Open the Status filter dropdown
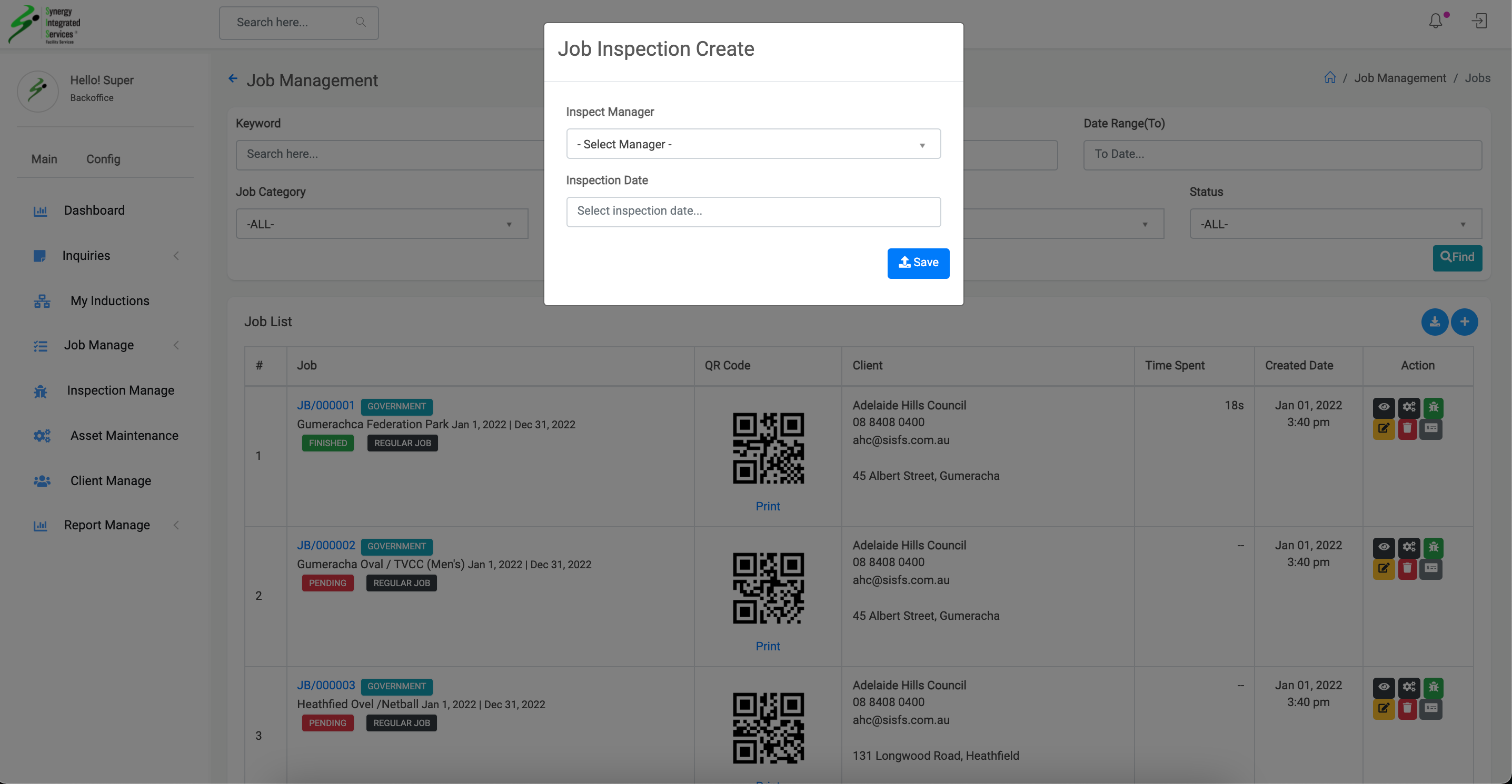 (1335, 224)
